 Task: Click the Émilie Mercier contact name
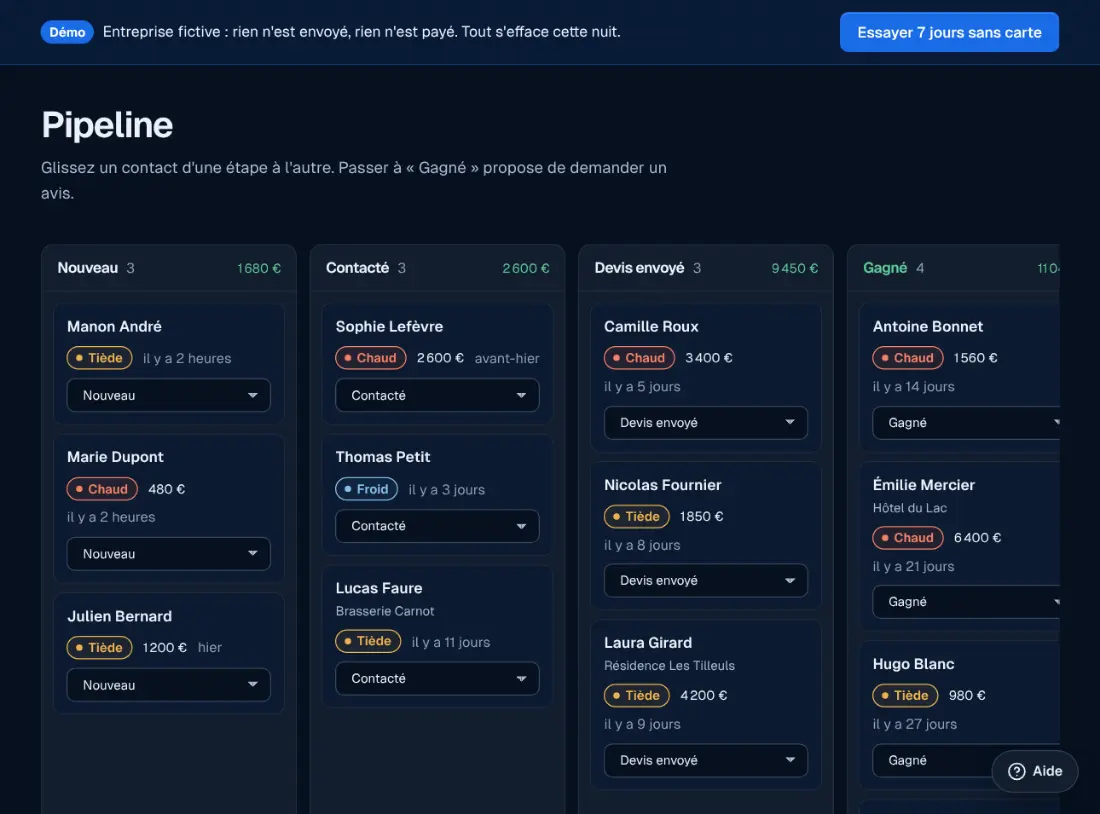click(x=923, y=485)
